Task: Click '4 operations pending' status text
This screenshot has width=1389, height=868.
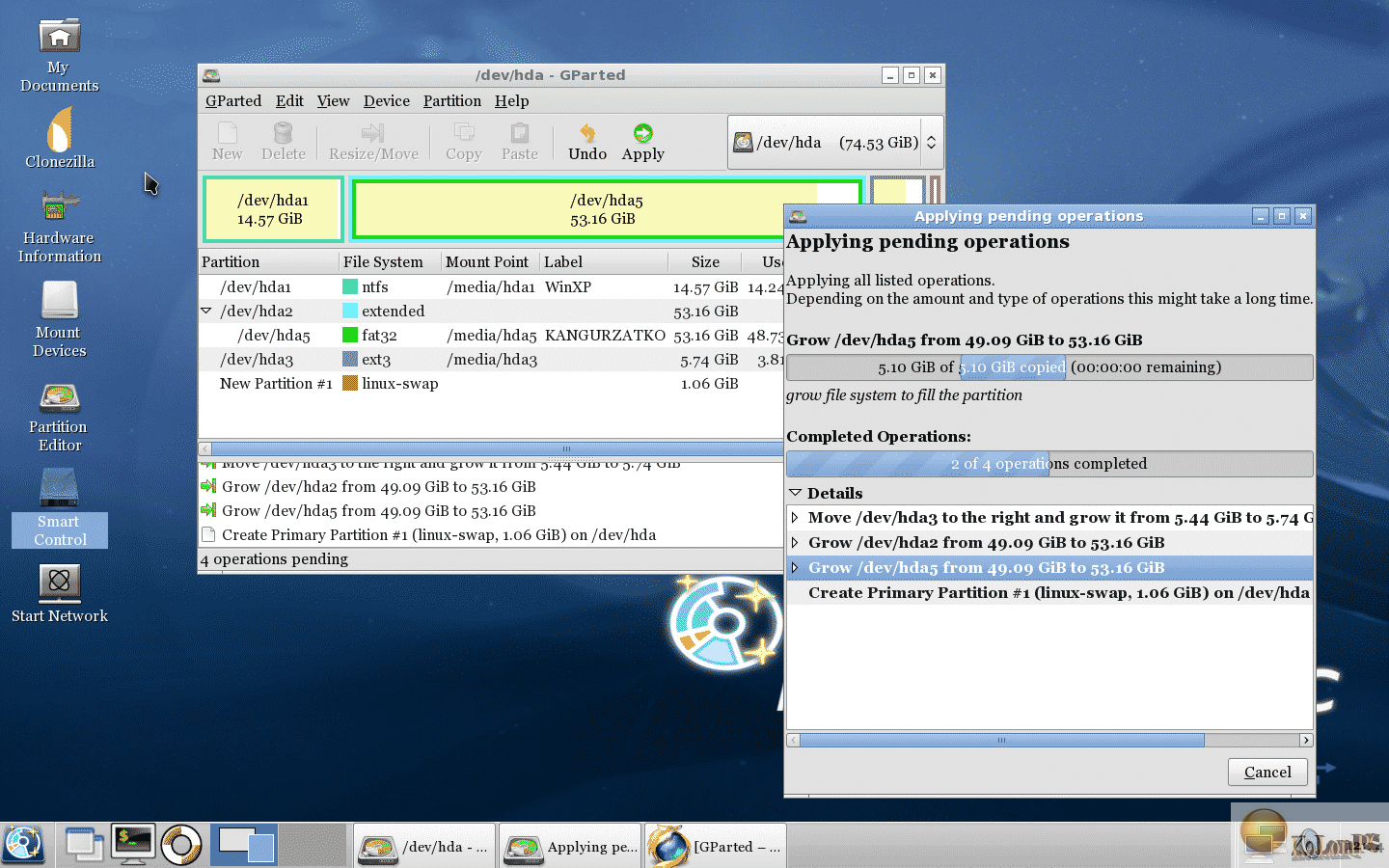Action: tap(274, 559)
